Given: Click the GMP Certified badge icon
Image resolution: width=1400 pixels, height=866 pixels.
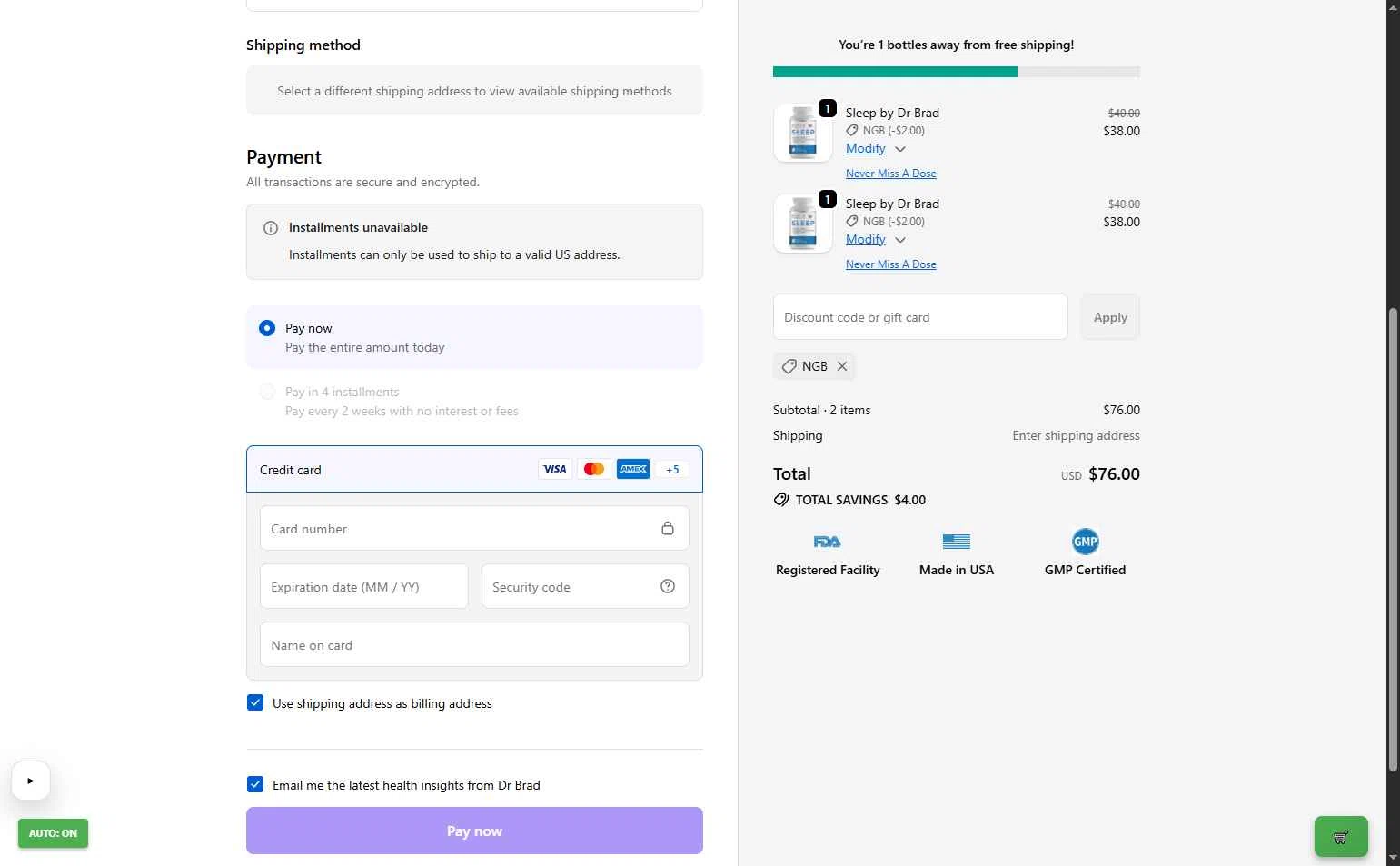Looking at the screenshot, I should point(1086,542).
